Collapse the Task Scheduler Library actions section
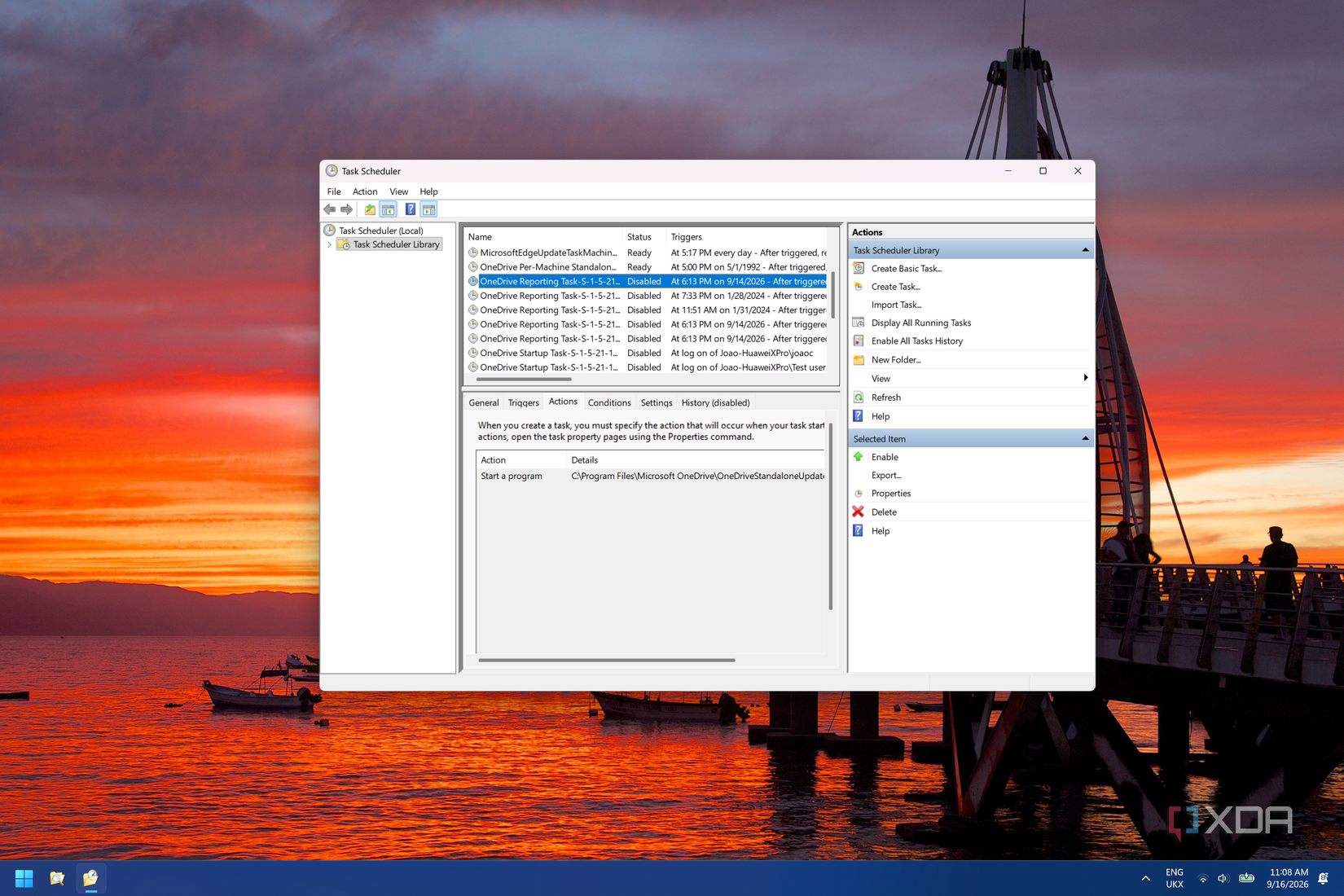This screenshot has width=1344, height=896. coord(1085,250)
